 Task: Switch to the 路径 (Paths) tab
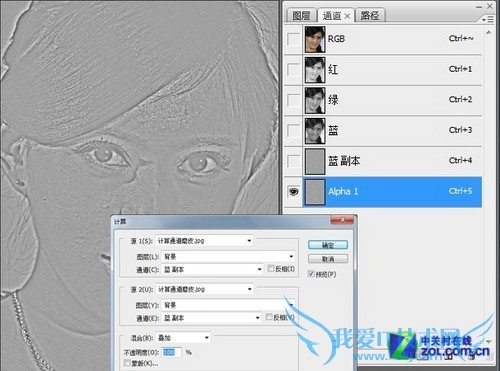coord(370,15)
